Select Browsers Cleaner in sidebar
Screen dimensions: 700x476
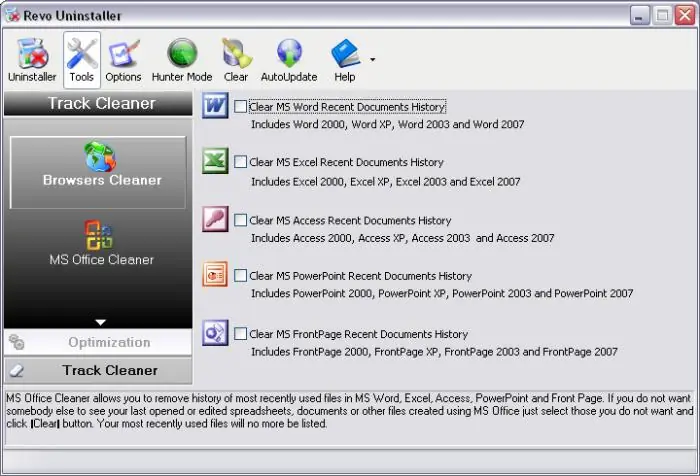point(98,172)
